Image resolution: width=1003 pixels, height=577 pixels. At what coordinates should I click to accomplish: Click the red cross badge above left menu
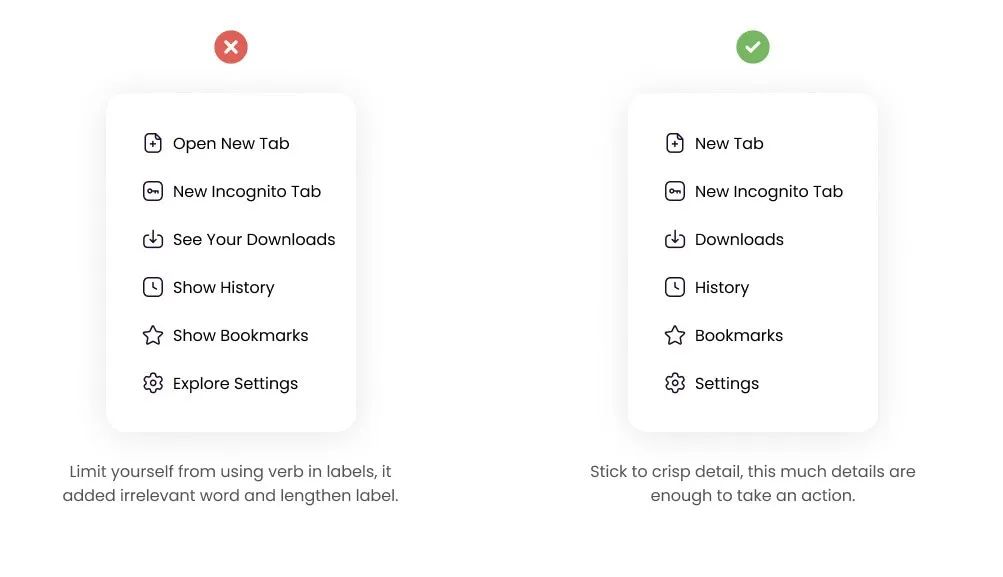click(231, 47)
